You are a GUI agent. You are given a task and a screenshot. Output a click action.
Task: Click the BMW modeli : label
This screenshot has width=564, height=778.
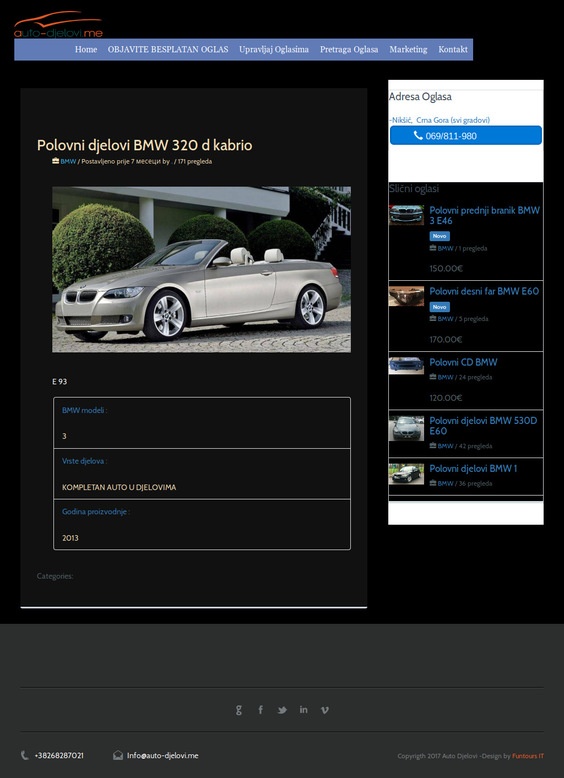pyautogui.click(x=85, y=410)
